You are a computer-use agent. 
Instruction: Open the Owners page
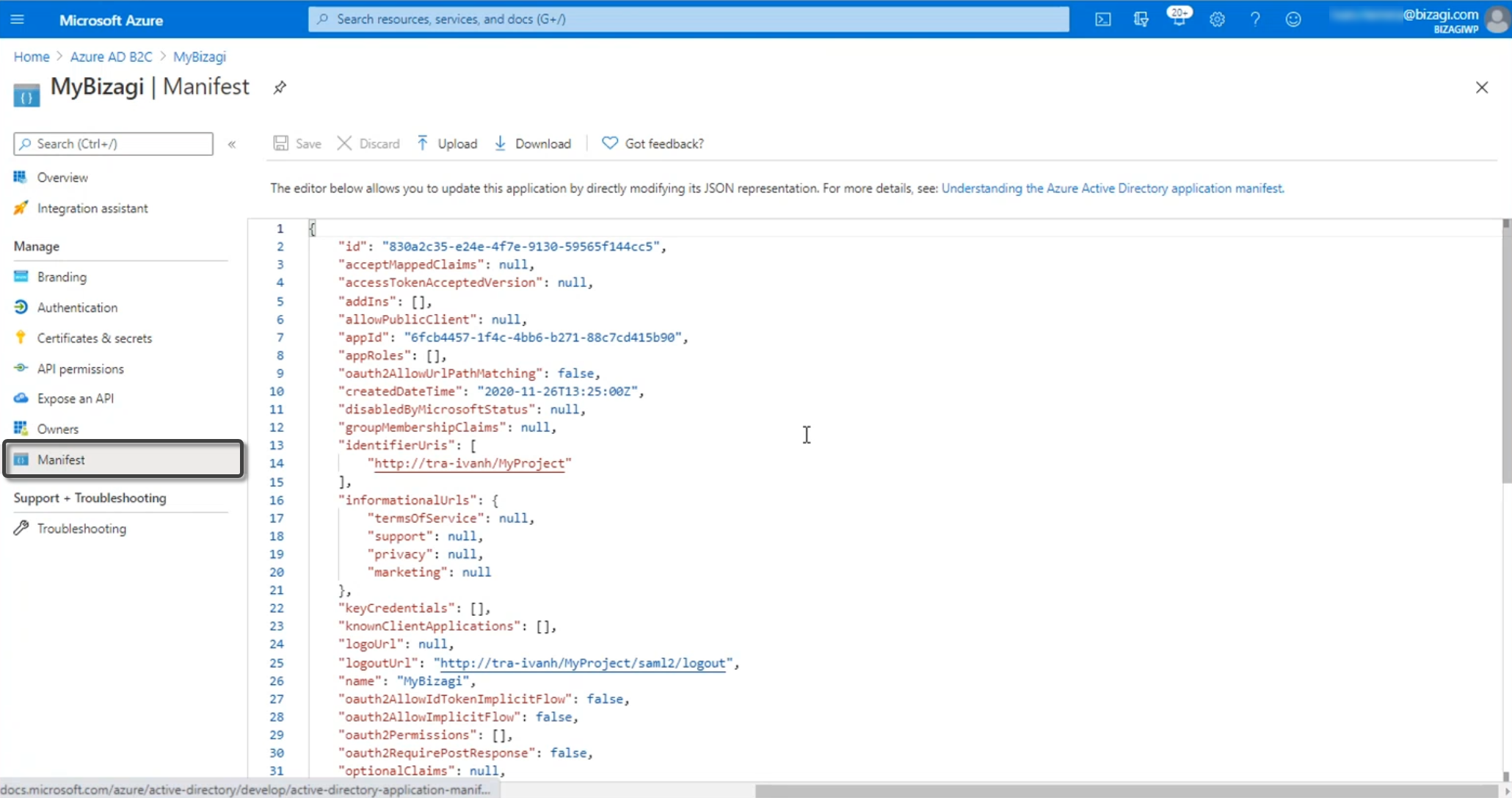(58, 429)
